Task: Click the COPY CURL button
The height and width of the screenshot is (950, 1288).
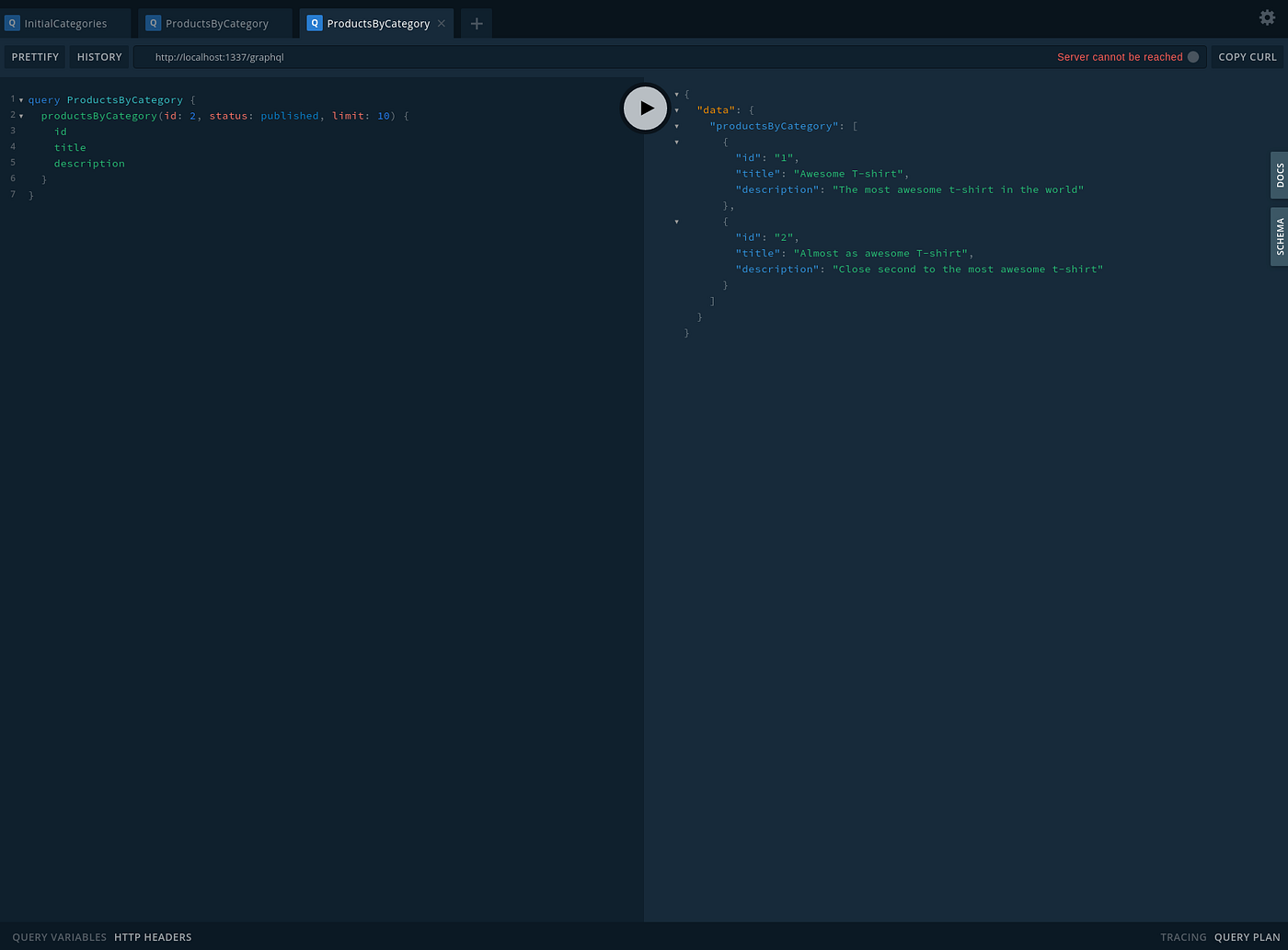Action: pyautogui.click(x=1248, y=57)
